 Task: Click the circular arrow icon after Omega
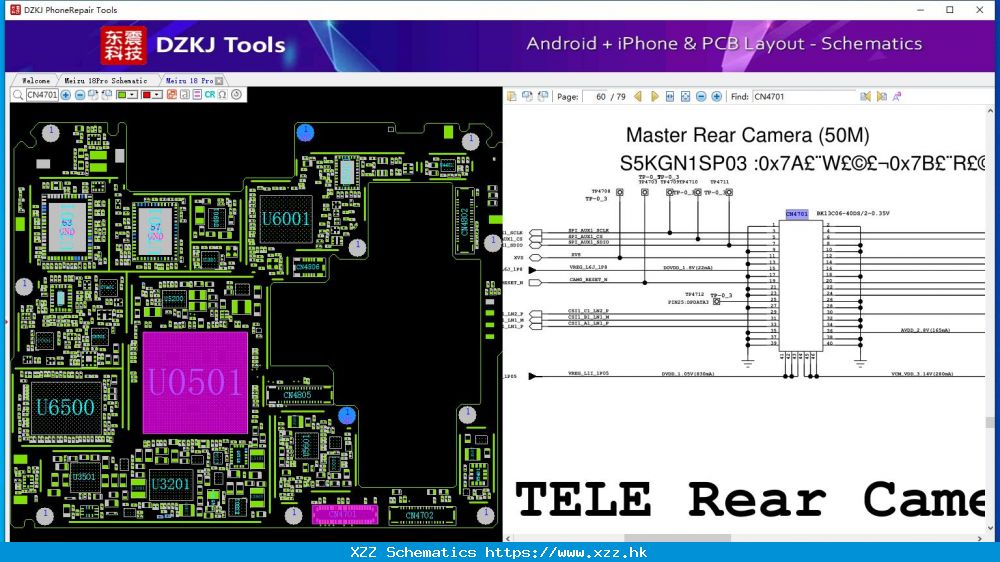237,95
